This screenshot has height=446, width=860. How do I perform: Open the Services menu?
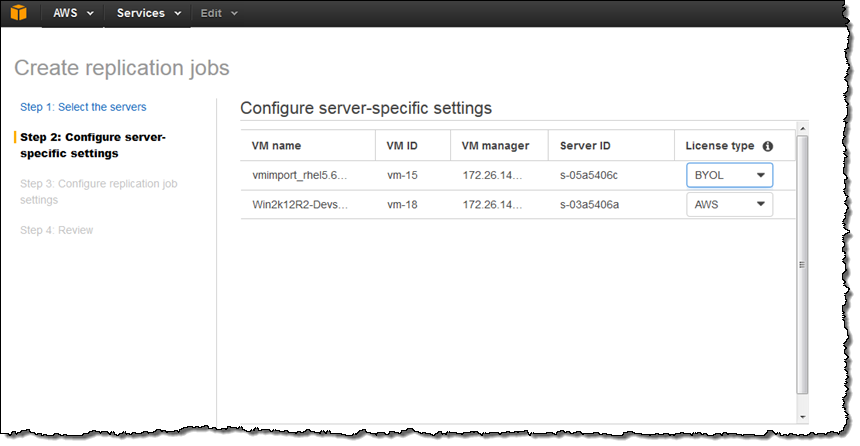pos(149,13)
